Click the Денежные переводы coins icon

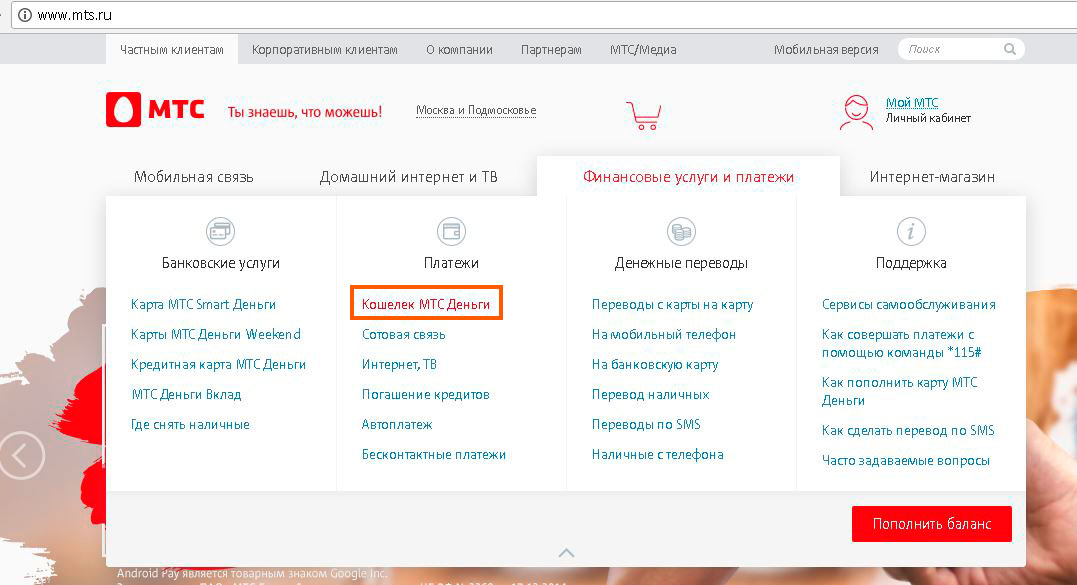click(681, 231)
